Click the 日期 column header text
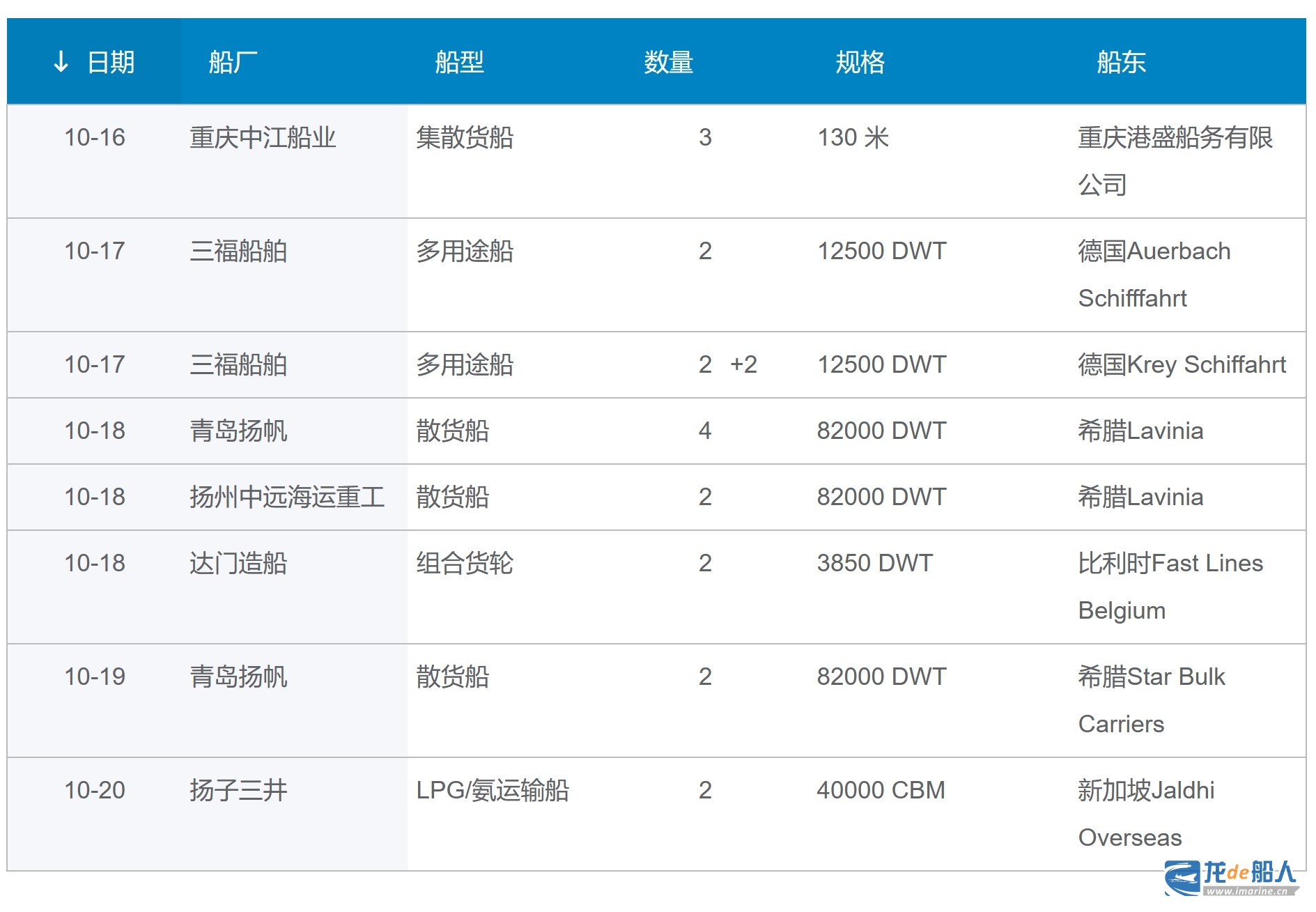This screenshot has width=1316, height=912. point(111,62)
